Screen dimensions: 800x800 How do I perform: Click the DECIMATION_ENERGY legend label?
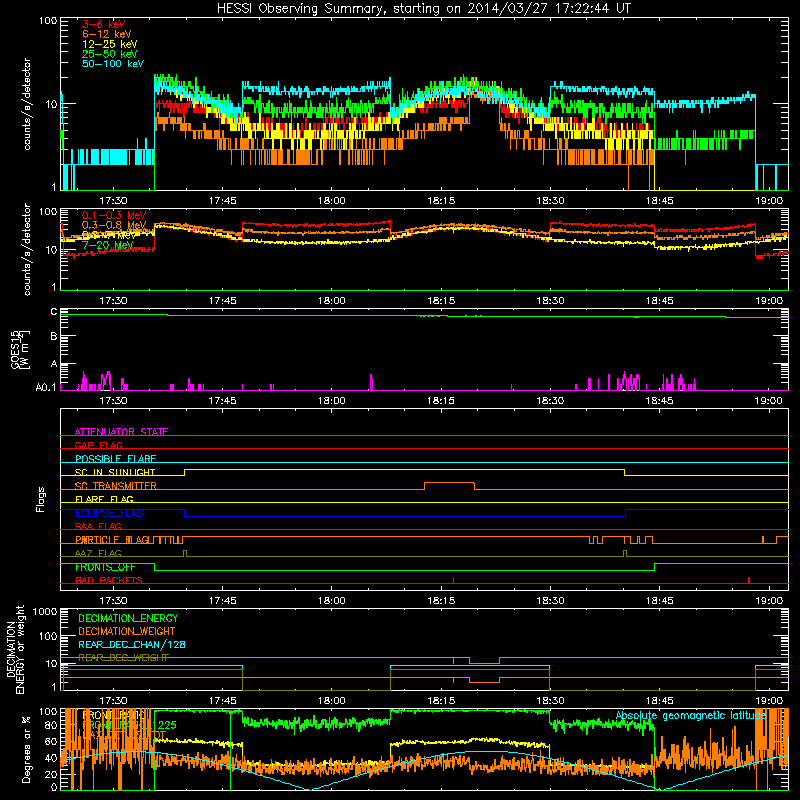pos(128,618)
